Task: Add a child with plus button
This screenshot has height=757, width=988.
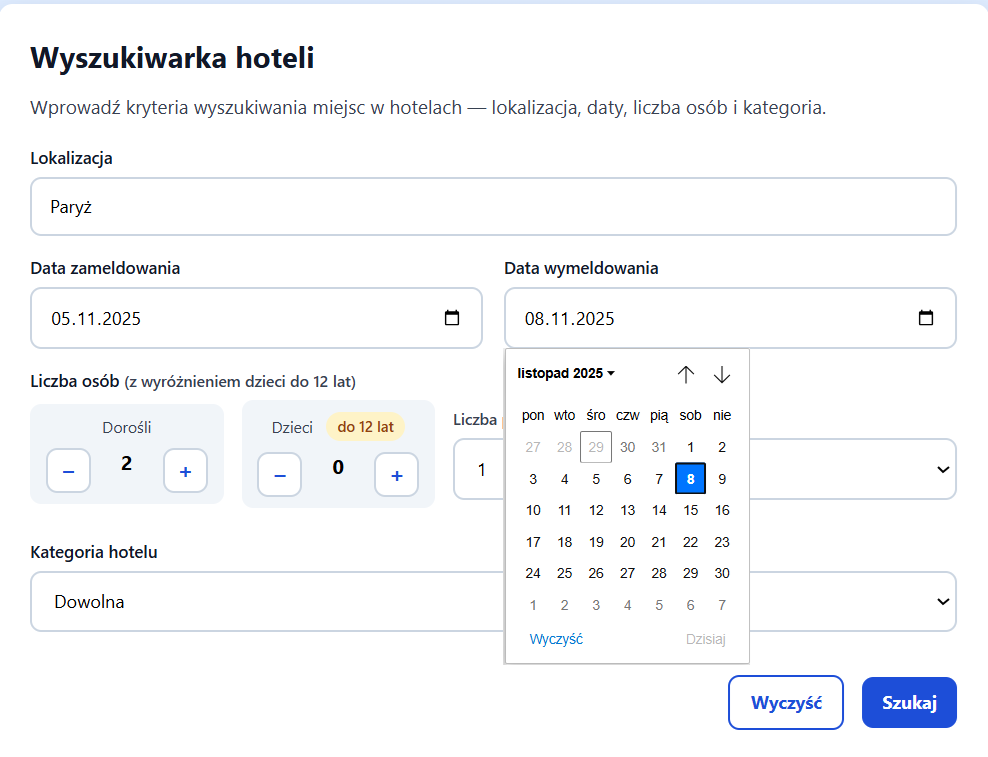Action: 396,475
